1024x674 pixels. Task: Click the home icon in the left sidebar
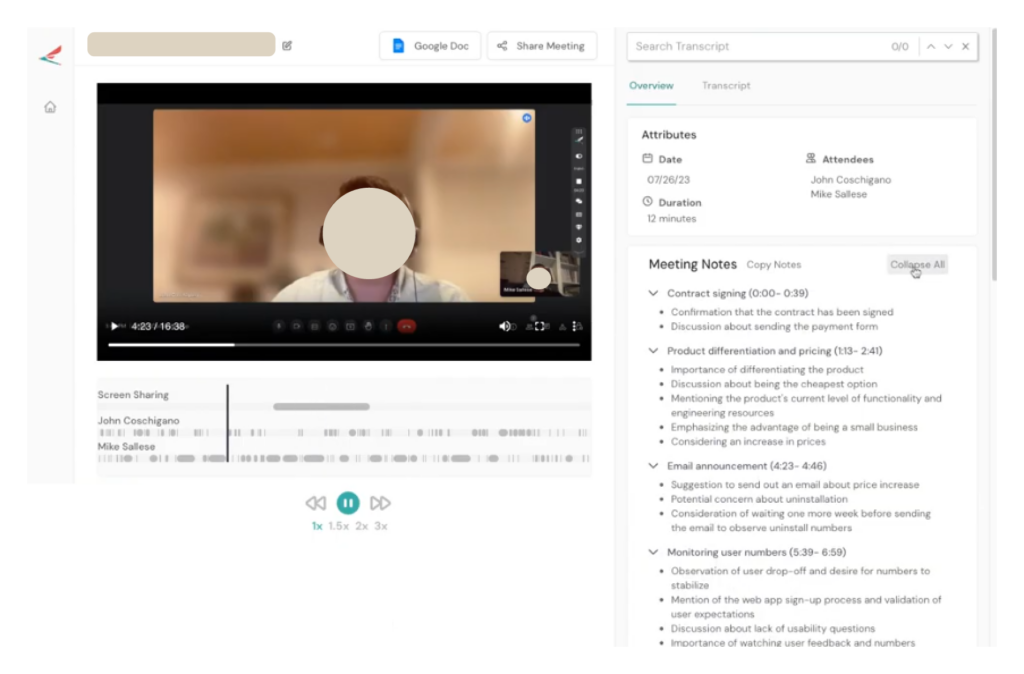[x=48, y=107]
